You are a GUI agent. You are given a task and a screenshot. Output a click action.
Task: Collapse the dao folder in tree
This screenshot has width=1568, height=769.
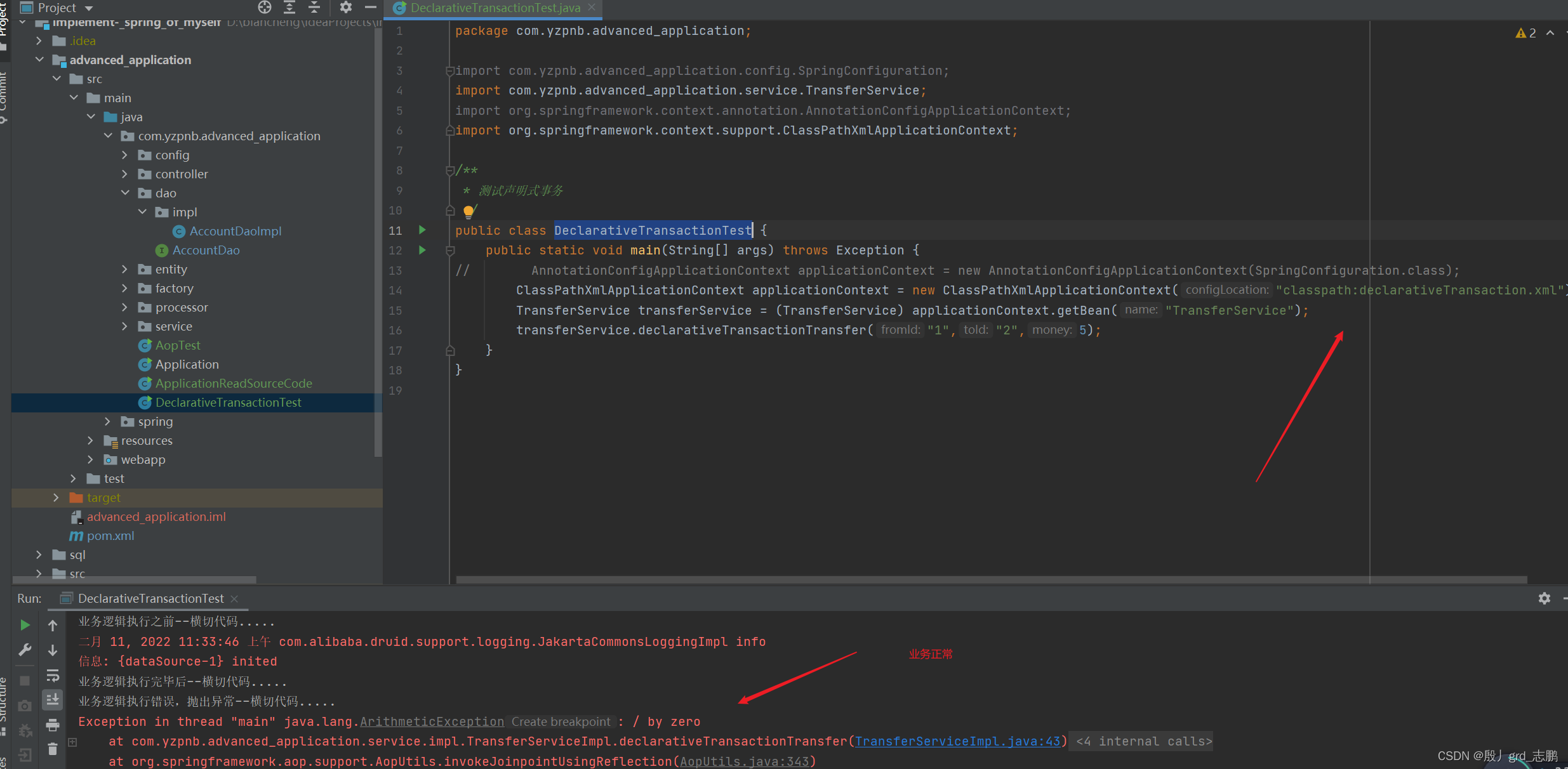click(125, 194)
